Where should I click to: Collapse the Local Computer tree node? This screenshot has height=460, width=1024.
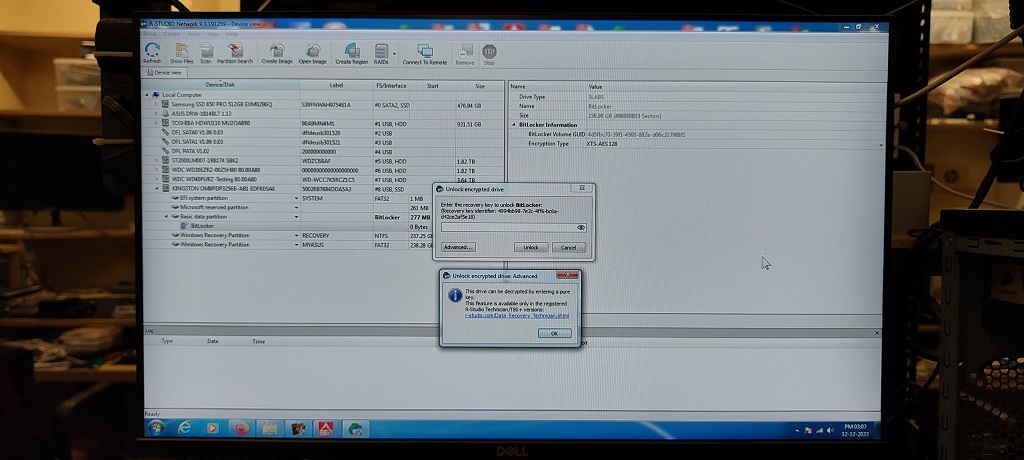pos(147,95)
